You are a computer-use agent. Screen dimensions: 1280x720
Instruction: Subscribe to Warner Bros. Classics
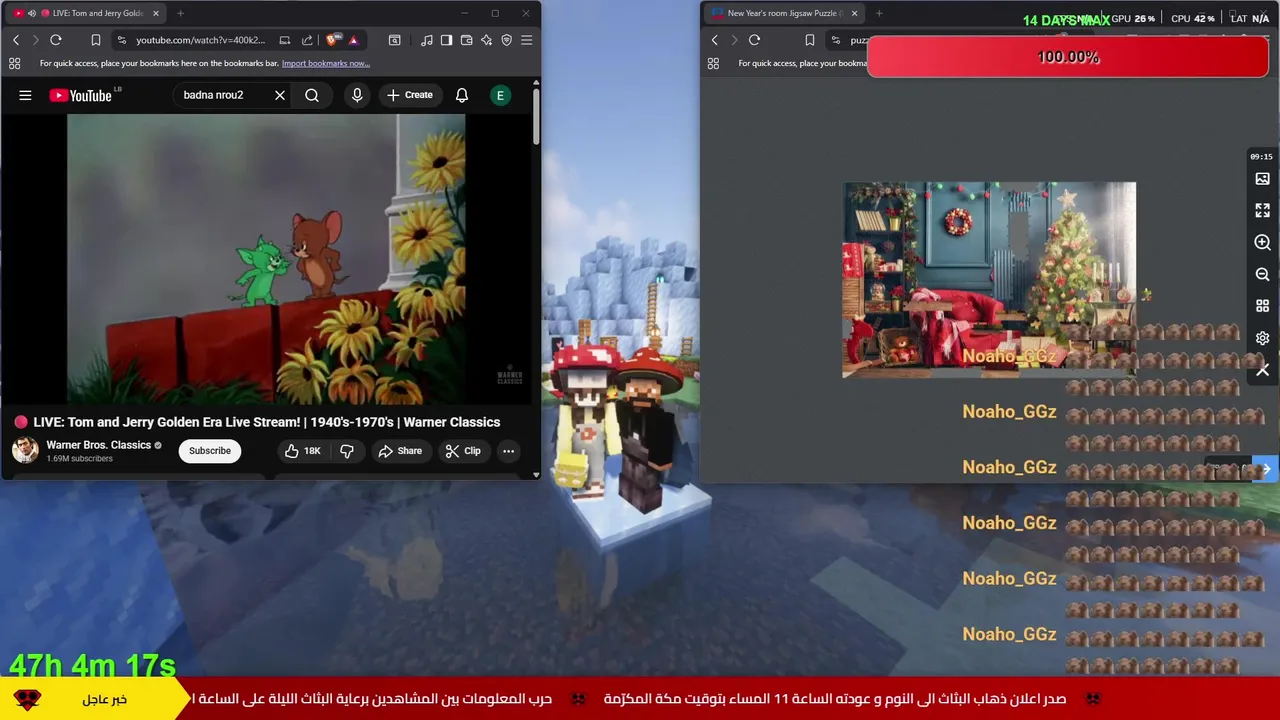pos(210,451)
